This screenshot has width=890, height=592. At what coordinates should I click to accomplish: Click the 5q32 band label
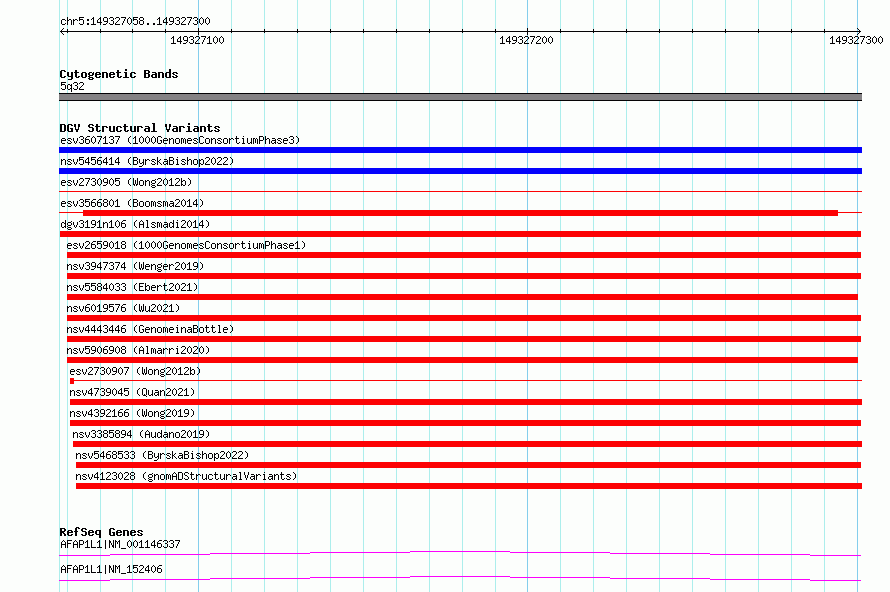[x=72, y=86]
